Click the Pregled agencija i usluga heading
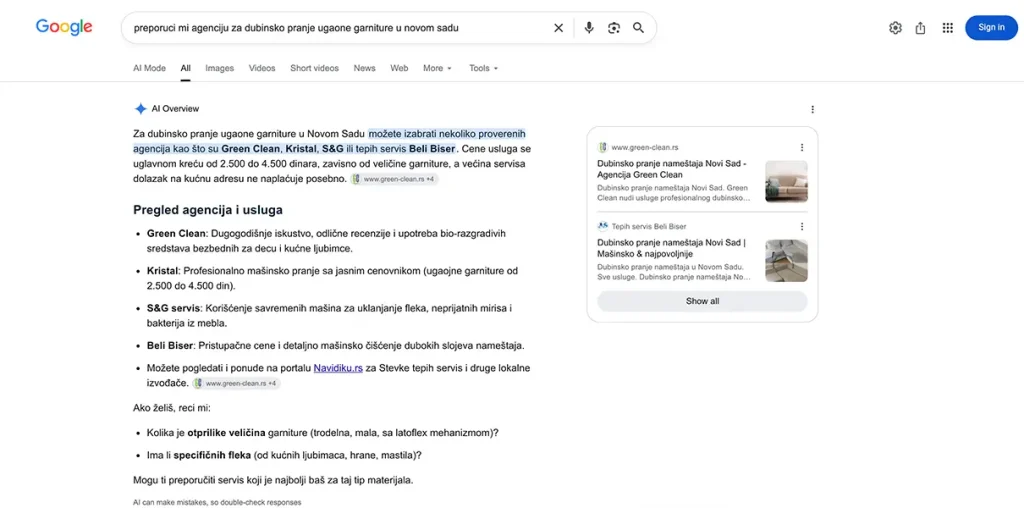Image resolution: width=1024 pixels, height=508 pixels. pyautogui.click(x=208, y=210)
